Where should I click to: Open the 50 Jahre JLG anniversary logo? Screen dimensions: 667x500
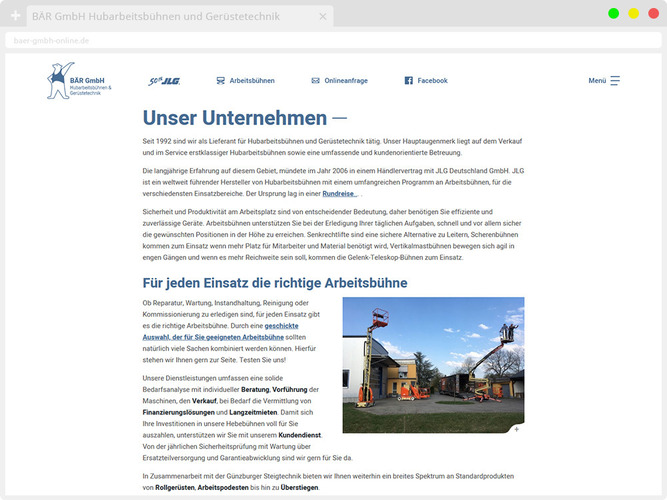tap(163, 80)
